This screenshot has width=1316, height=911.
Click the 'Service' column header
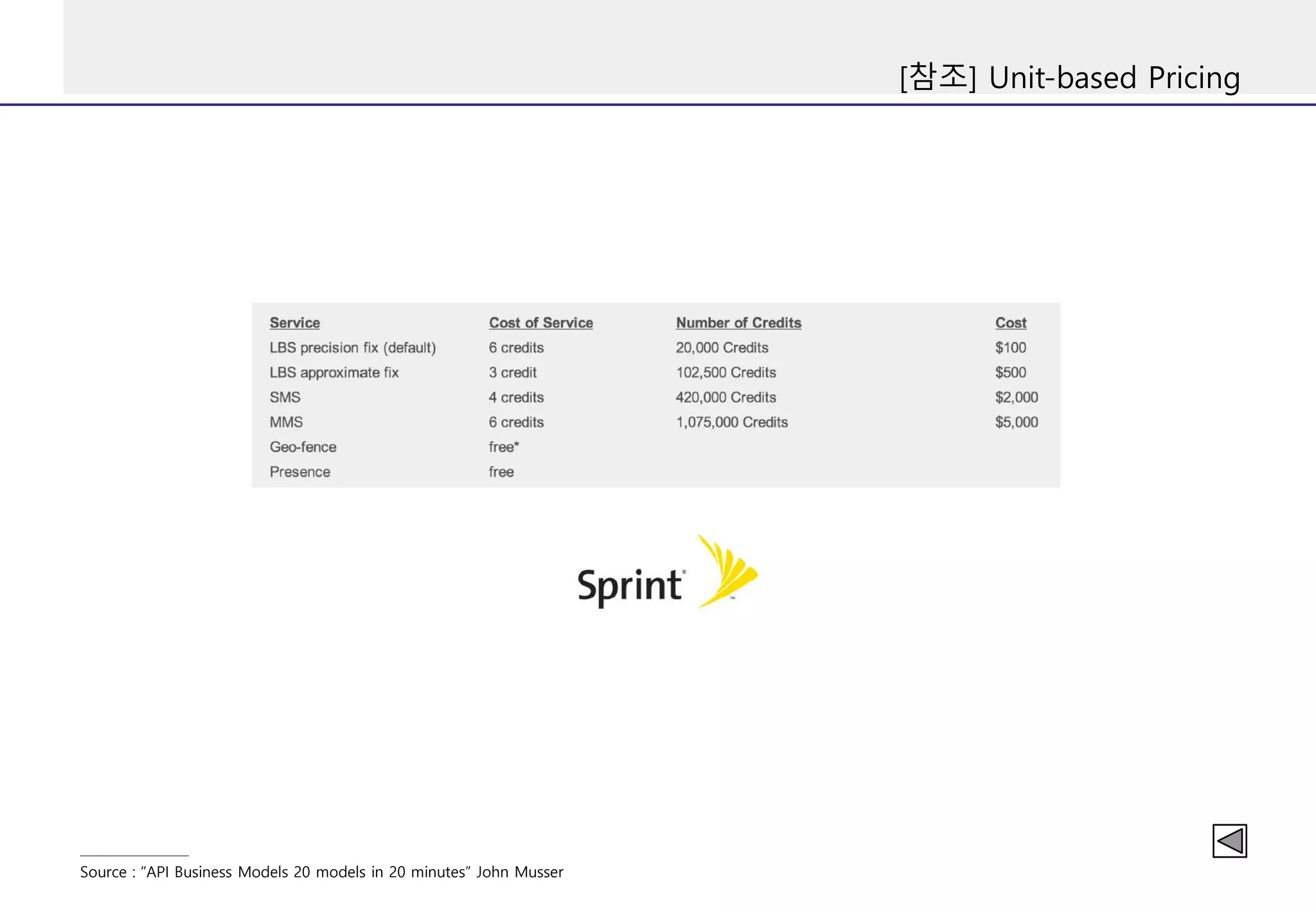coord(295,323)
